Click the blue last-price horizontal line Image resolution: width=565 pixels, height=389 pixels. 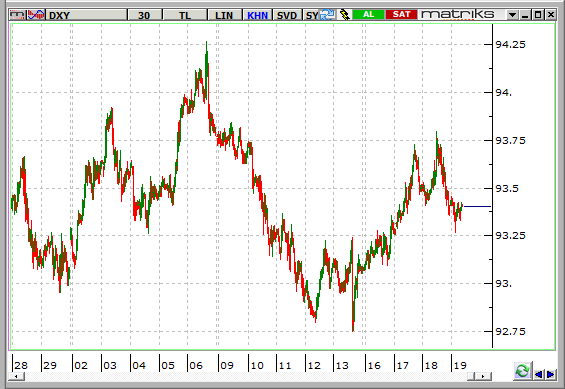[477, 207]
